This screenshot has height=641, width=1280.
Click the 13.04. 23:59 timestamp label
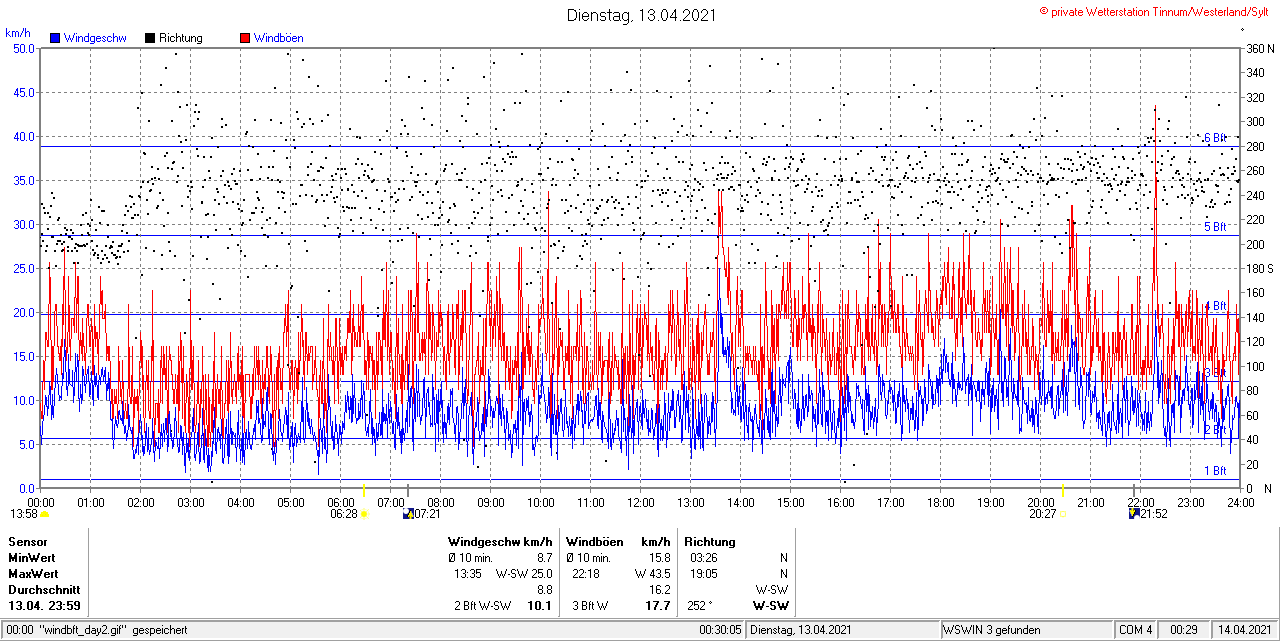[x=45, y=606]
